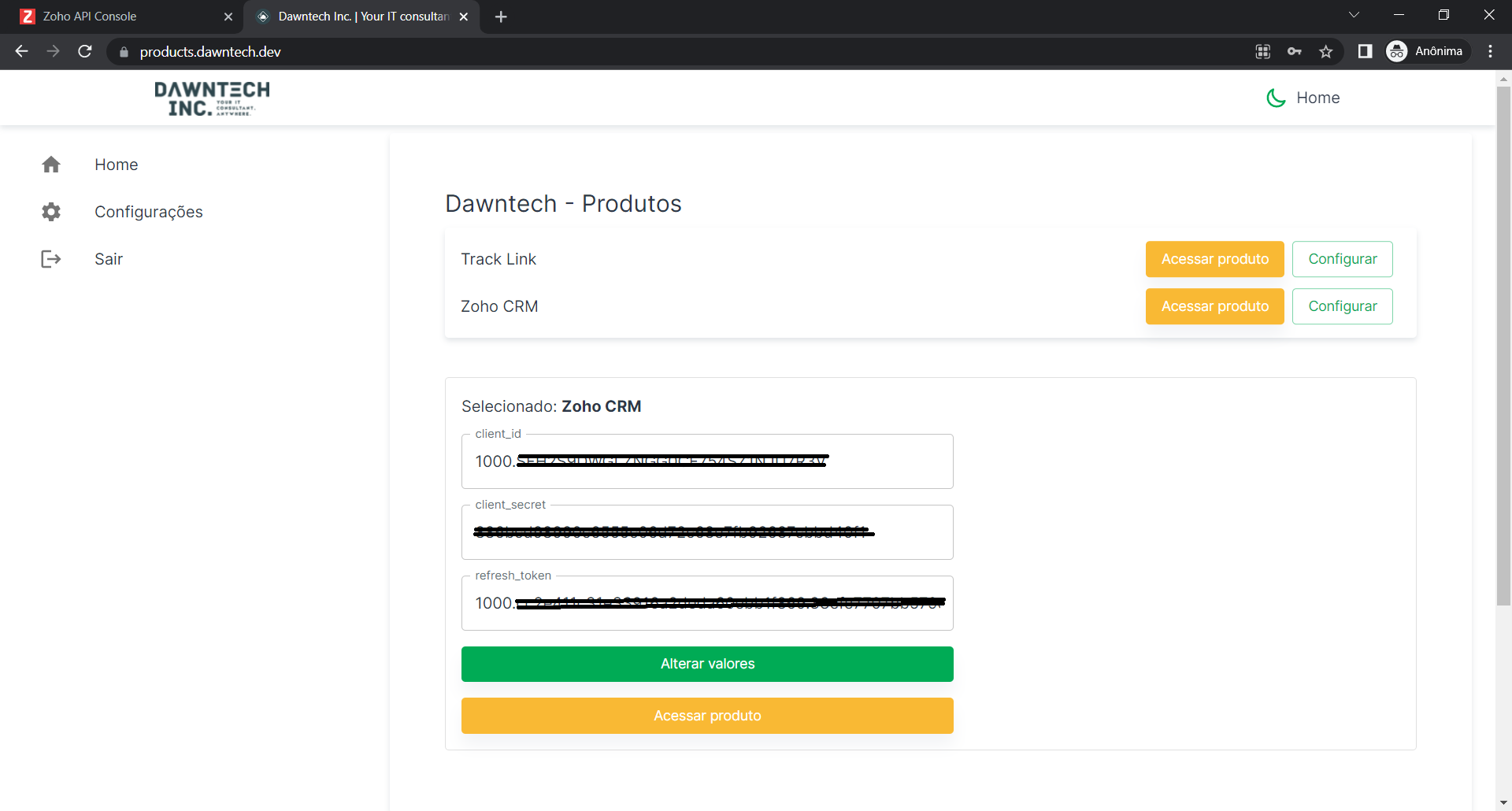Click the Configurações gear icon

pos(51,212)
